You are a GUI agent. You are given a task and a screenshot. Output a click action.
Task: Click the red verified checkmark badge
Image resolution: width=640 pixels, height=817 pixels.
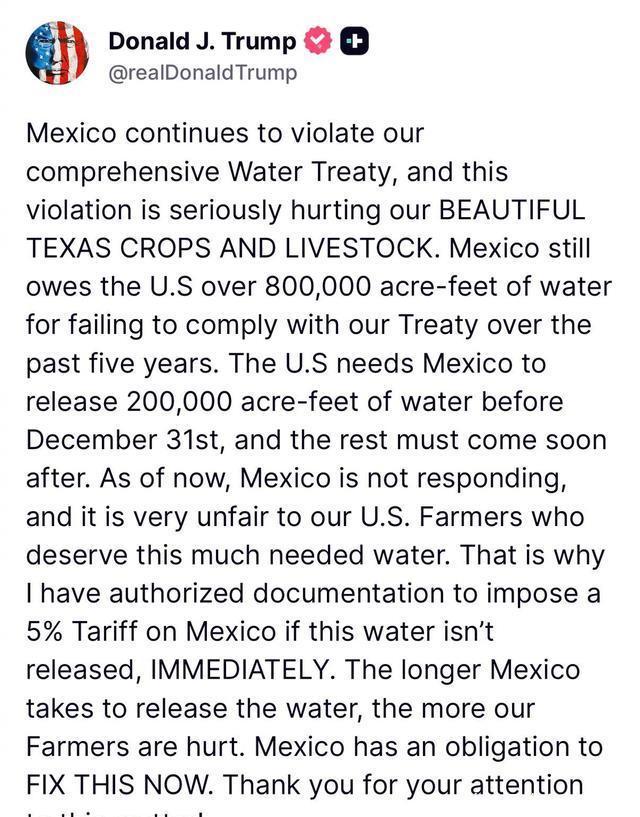318,41
